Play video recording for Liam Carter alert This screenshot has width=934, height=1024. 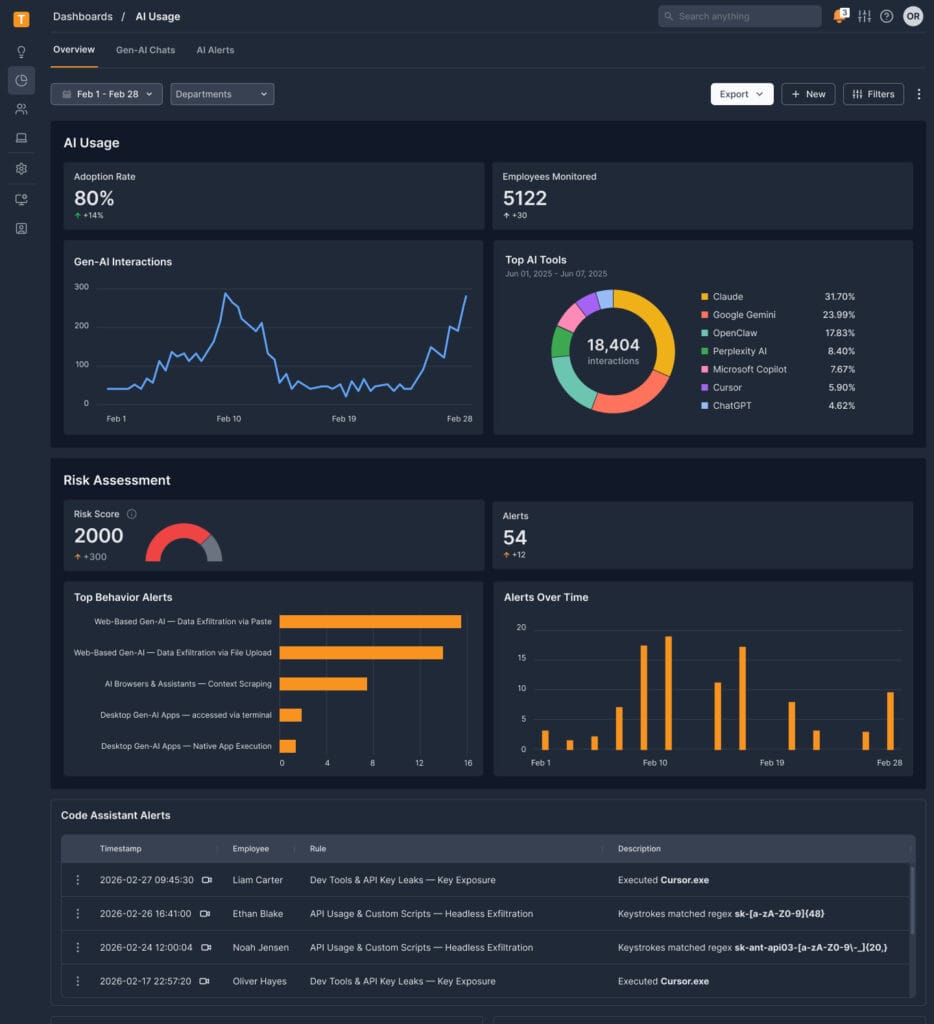207,880
